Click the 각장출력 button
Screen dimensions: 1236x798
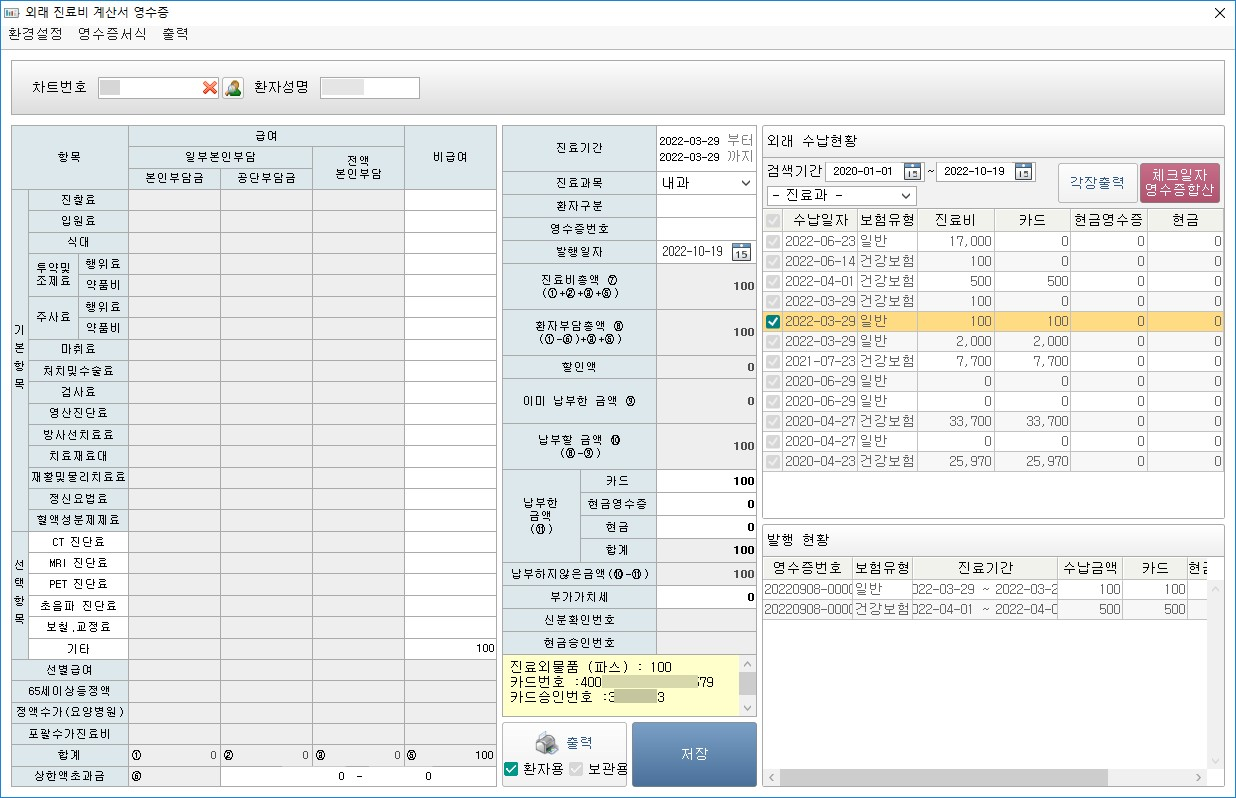(1097, 183)
